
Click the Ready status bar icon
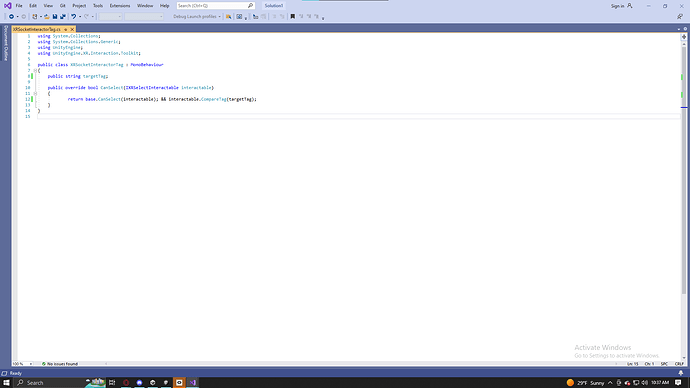click(x=4, y=373)
